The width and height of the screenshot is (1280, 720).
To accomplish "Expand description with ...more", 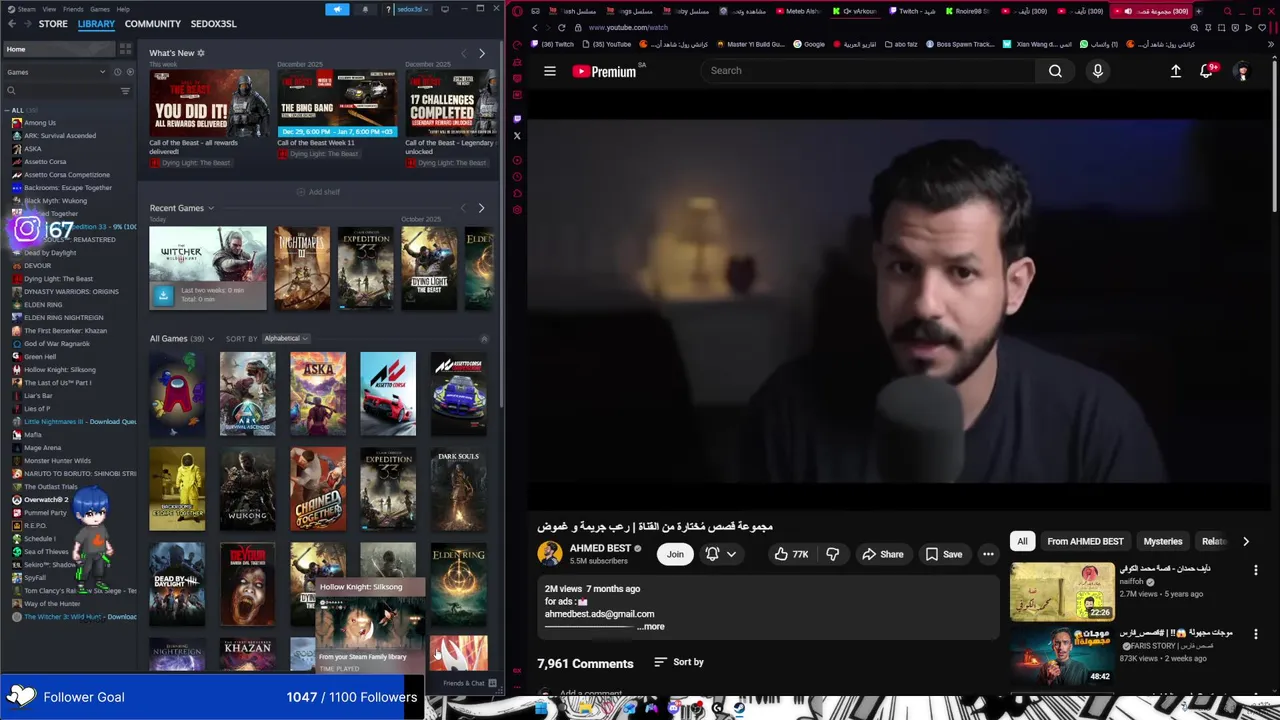I will [651, 627].
